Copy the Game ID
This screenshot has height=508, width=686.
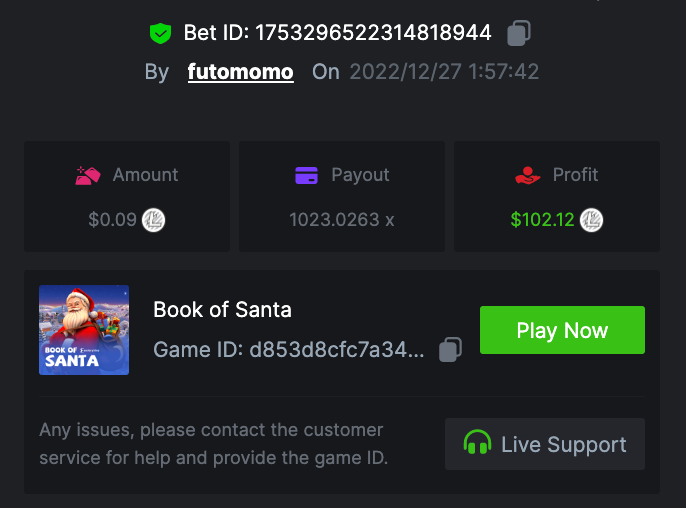coord(451,350)
